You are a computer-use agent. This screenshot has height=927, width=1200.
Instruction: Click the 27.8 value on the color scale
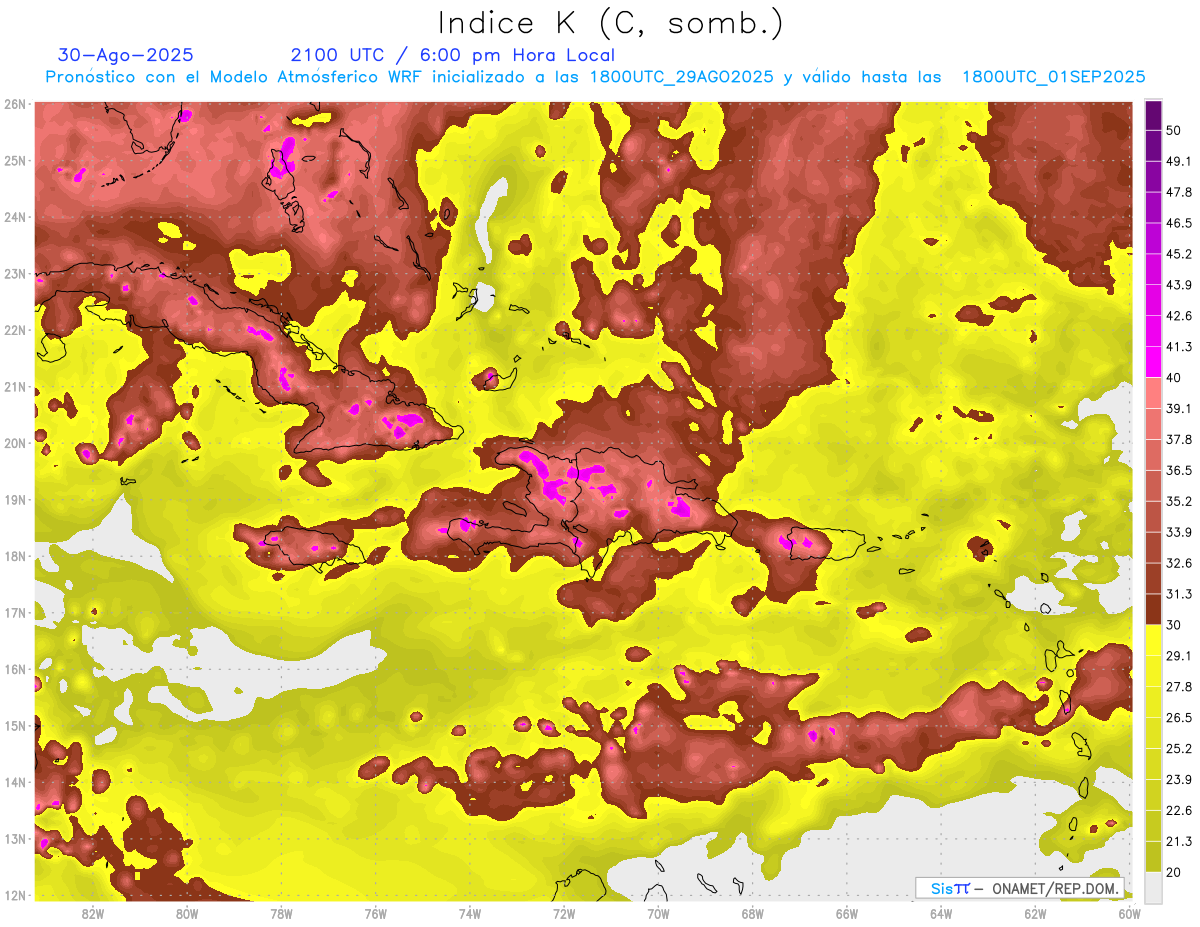coord(1178,687)
